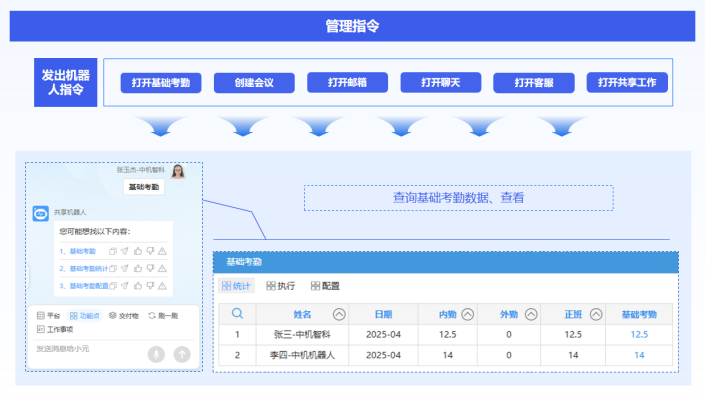Click the send icon beside 3. 基础考勤配置
705x395 pixels.
[x=125, y=286]
